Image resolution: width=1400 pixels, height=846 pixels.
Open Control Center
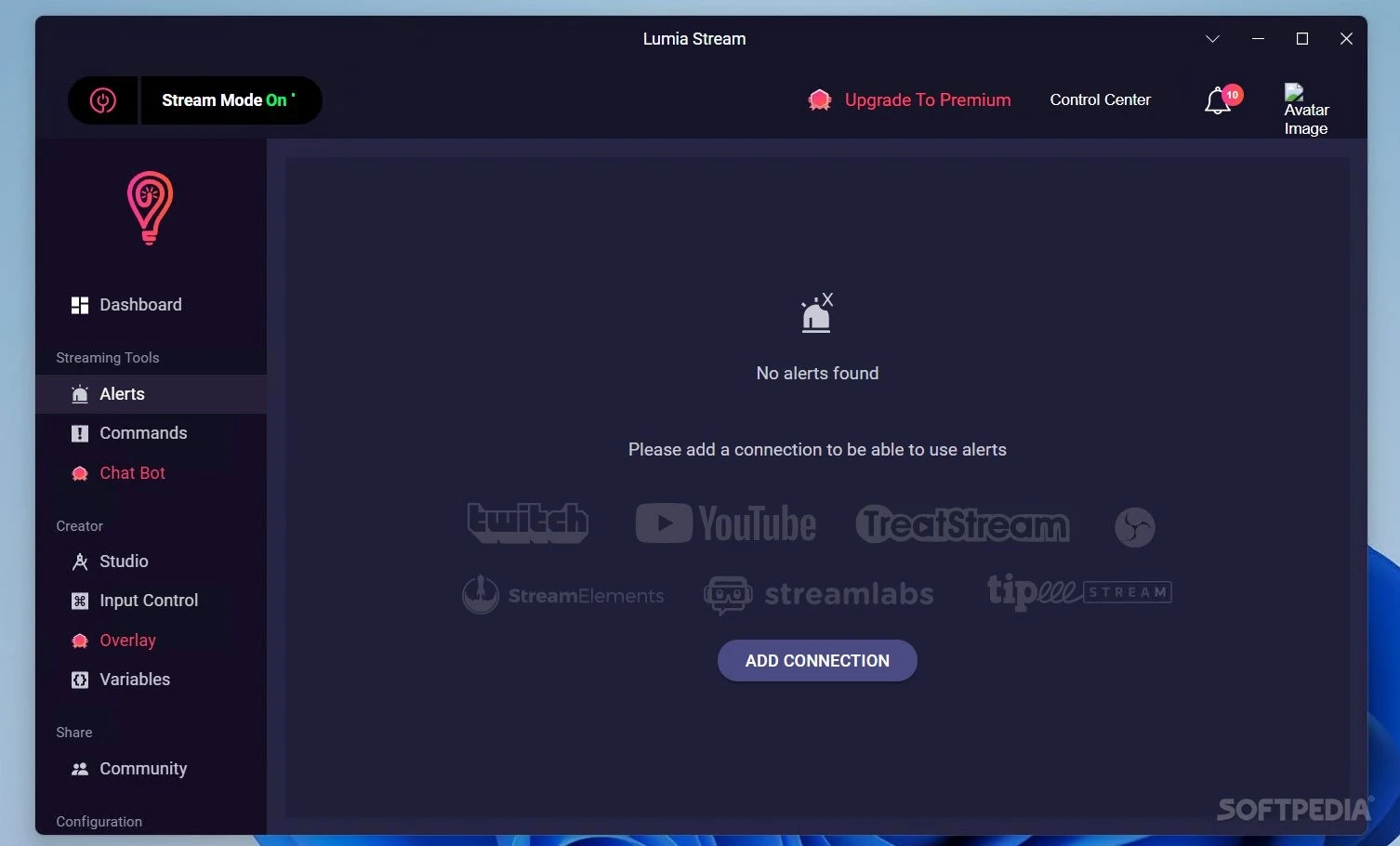point(1100,99)
